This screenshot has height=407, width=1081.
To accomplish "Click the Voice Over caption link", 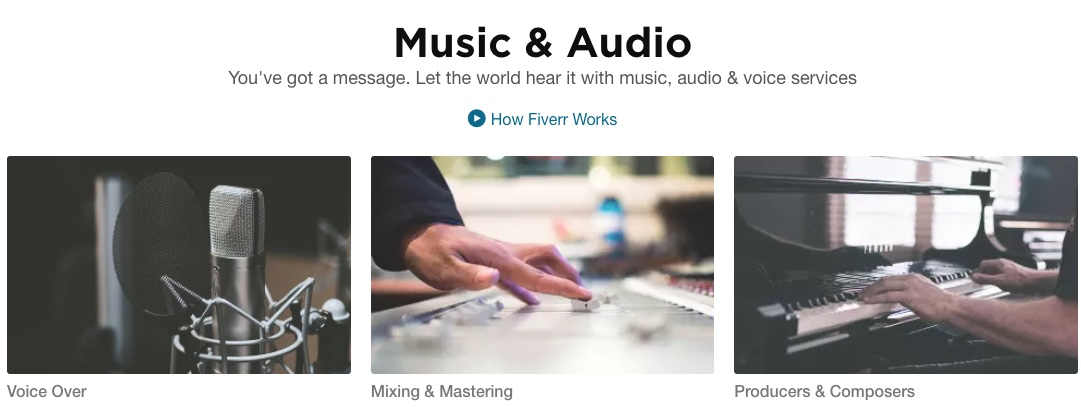I will 47,392.
